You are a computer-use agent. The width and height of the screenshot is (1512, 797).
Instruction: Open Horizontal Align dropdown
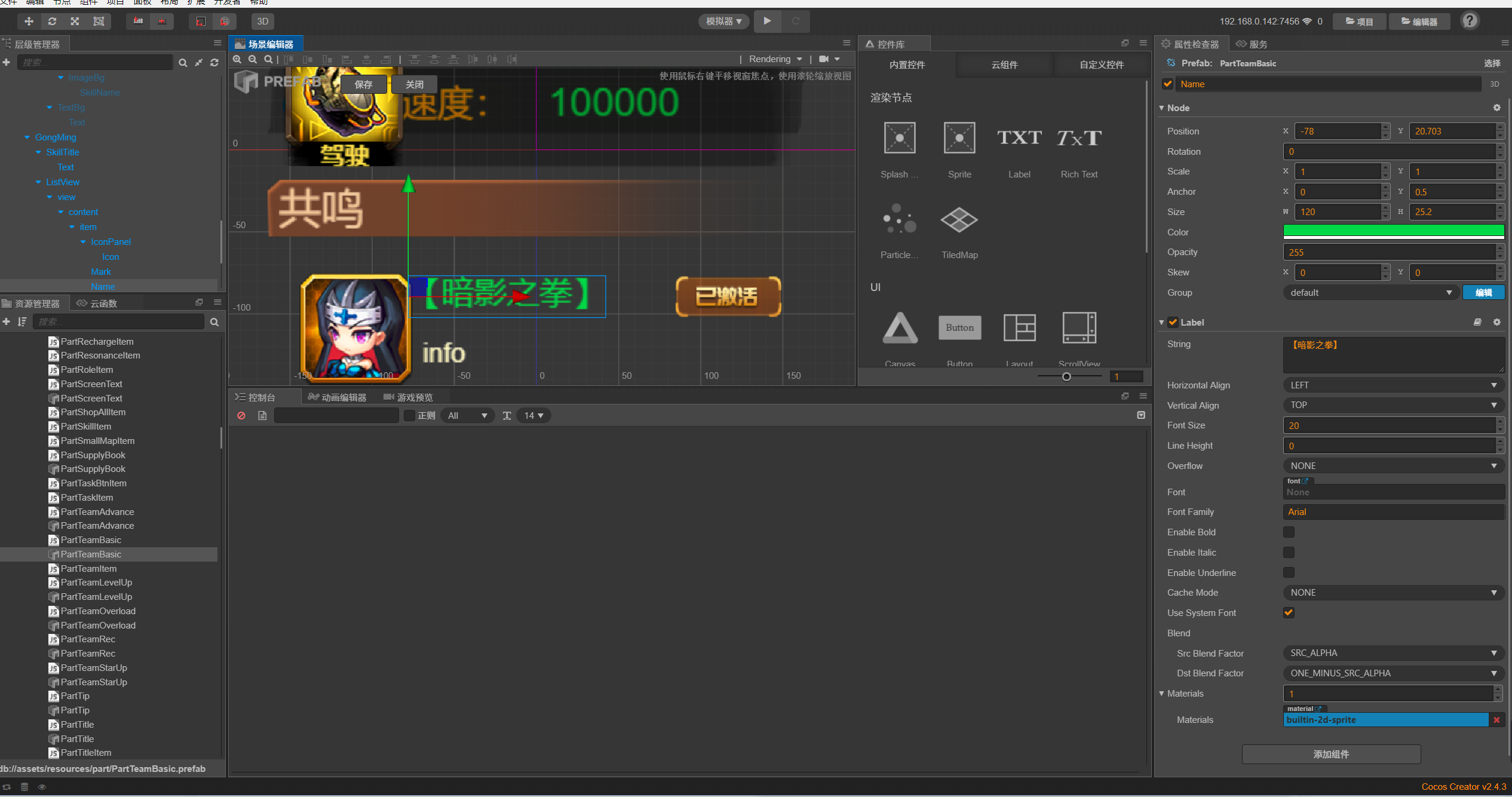point(1393,385)
